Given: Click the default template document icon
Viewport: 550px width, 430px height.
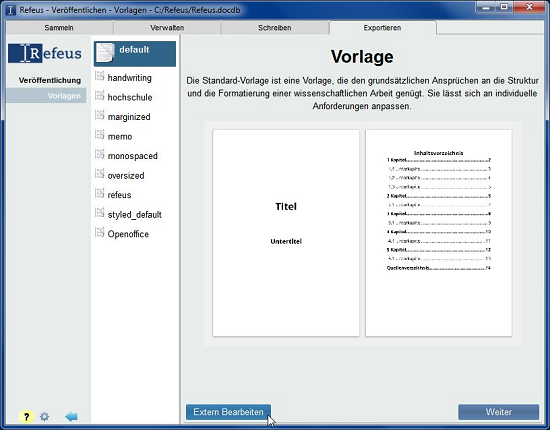Looking at the screenshot, I should point(105,53).
